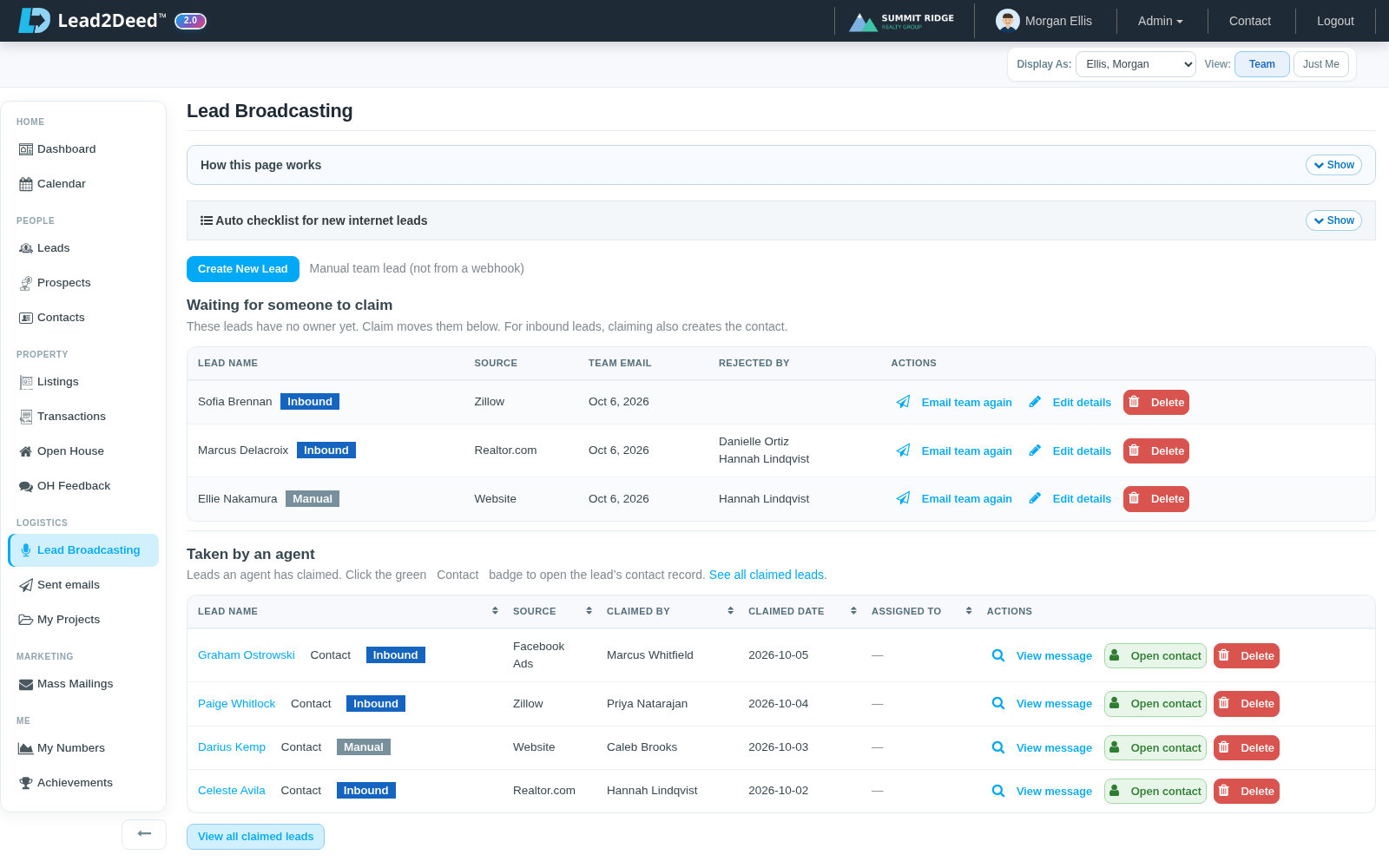Delete the Darius Kemp claimed lead
Screen dimensions: 1389x868
click(1246, 747)
